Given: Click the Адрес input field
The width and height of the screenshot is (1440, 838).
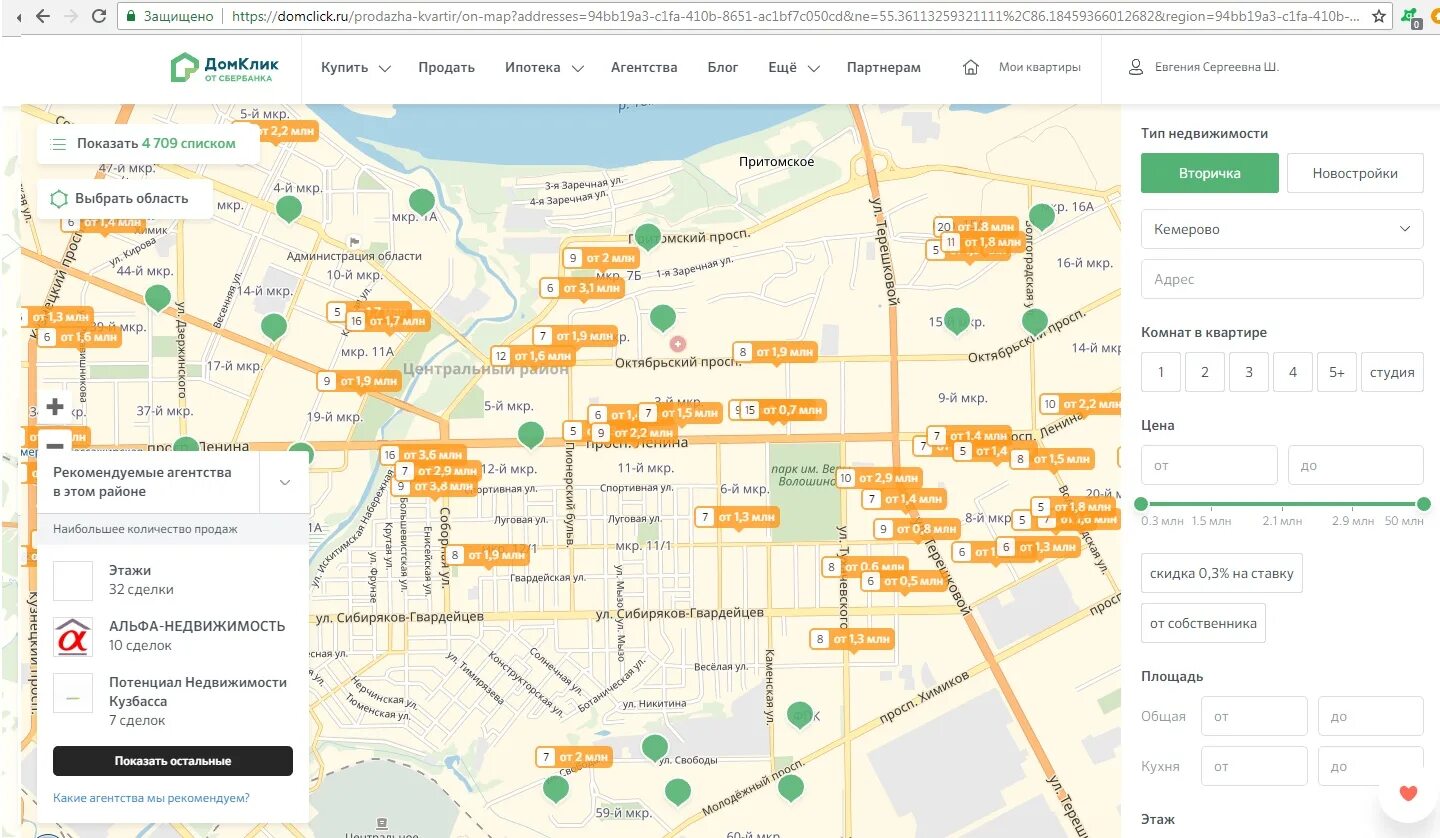Looking at the screenshot, I should (1282, 280).
